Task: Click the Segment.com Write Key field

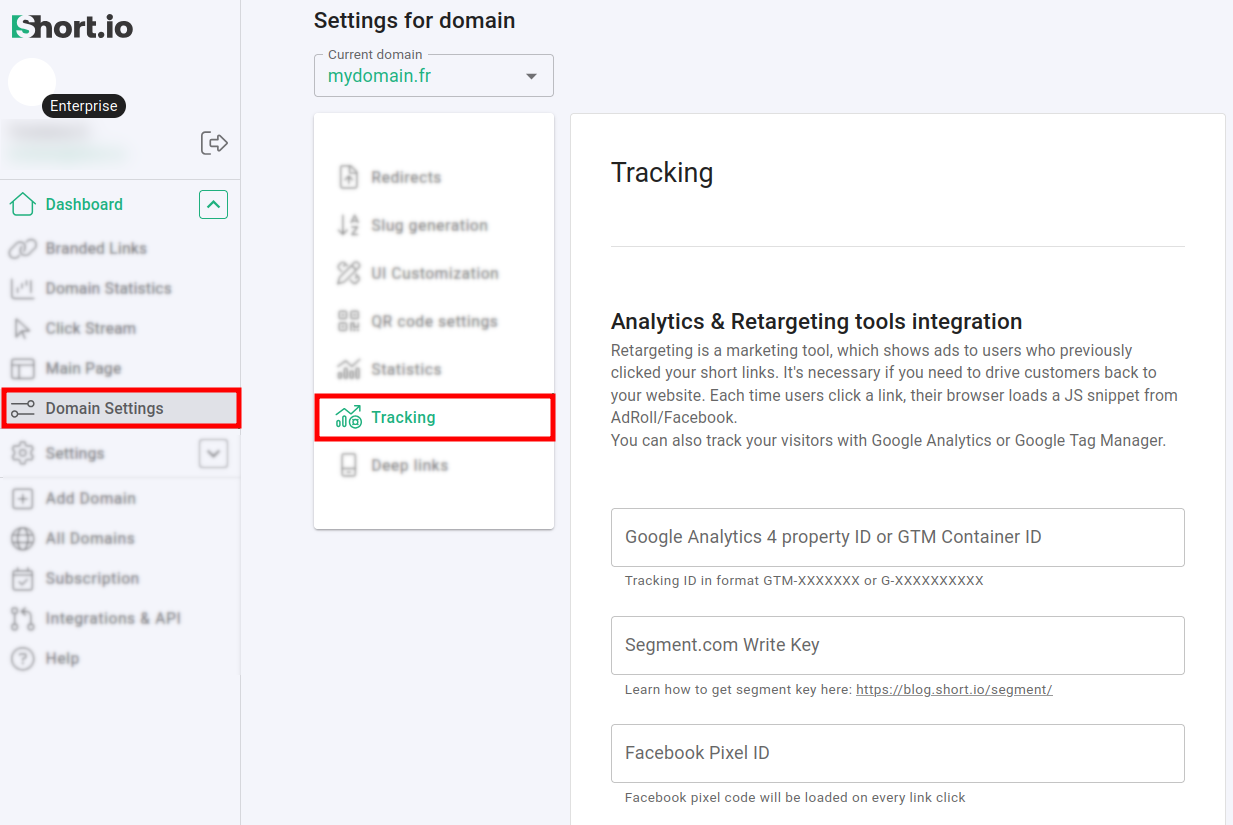Action: point(897,645)
